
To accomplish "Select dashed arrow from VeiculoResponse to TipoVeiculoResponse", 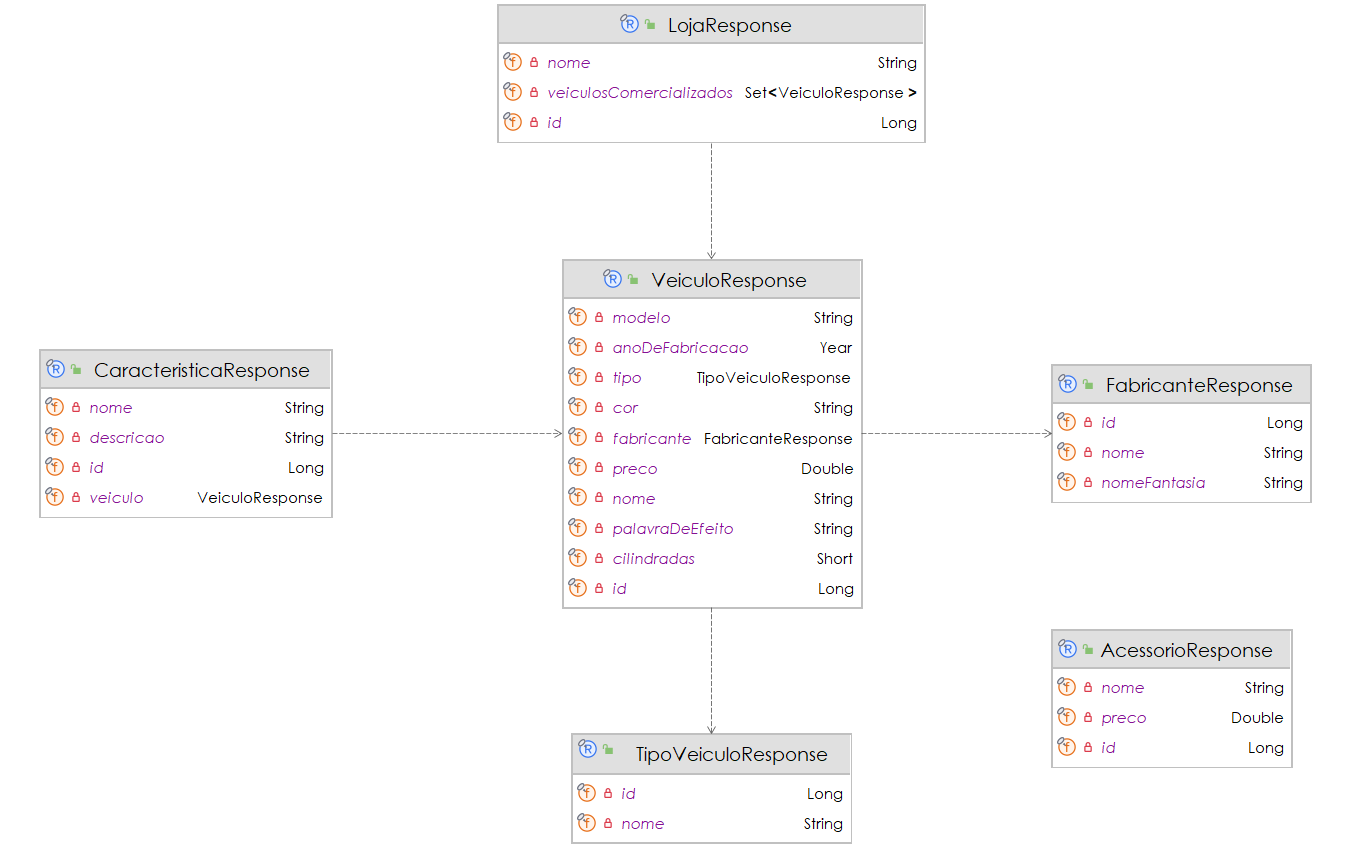I will (x=711, y=670).
